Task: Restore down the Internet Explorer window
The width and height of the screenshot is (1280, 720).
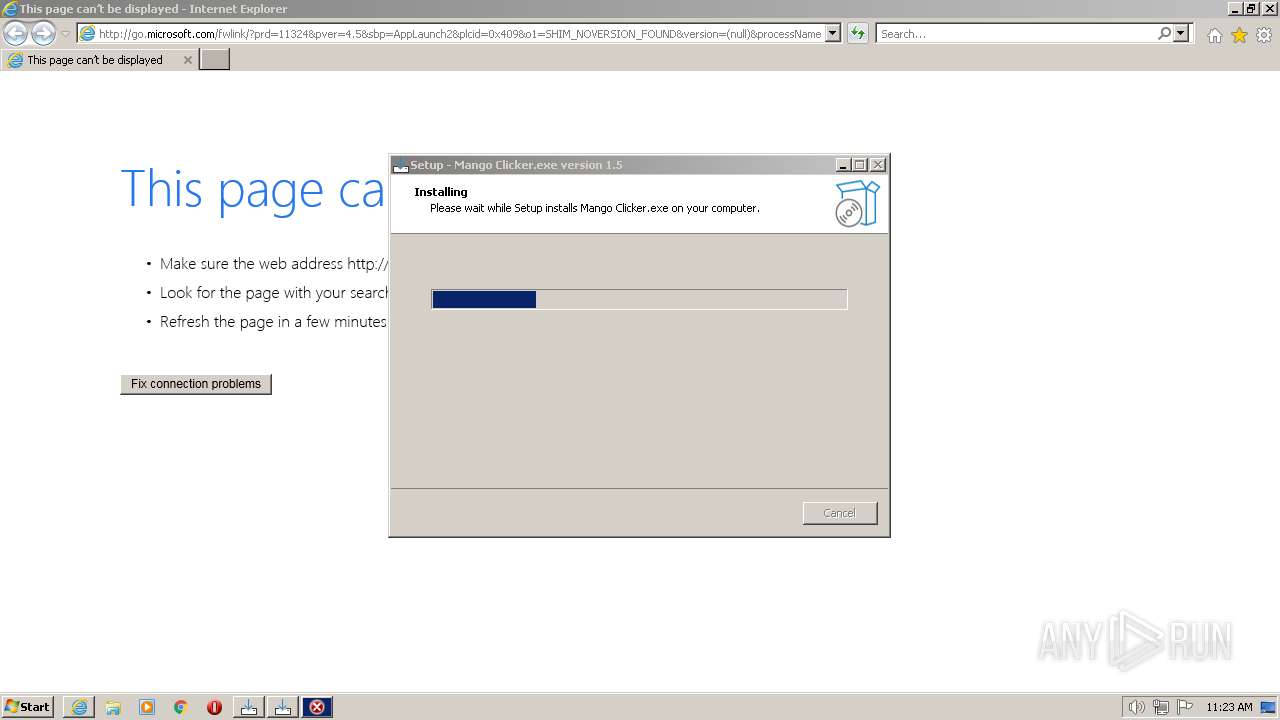Action: point(1251,9)
